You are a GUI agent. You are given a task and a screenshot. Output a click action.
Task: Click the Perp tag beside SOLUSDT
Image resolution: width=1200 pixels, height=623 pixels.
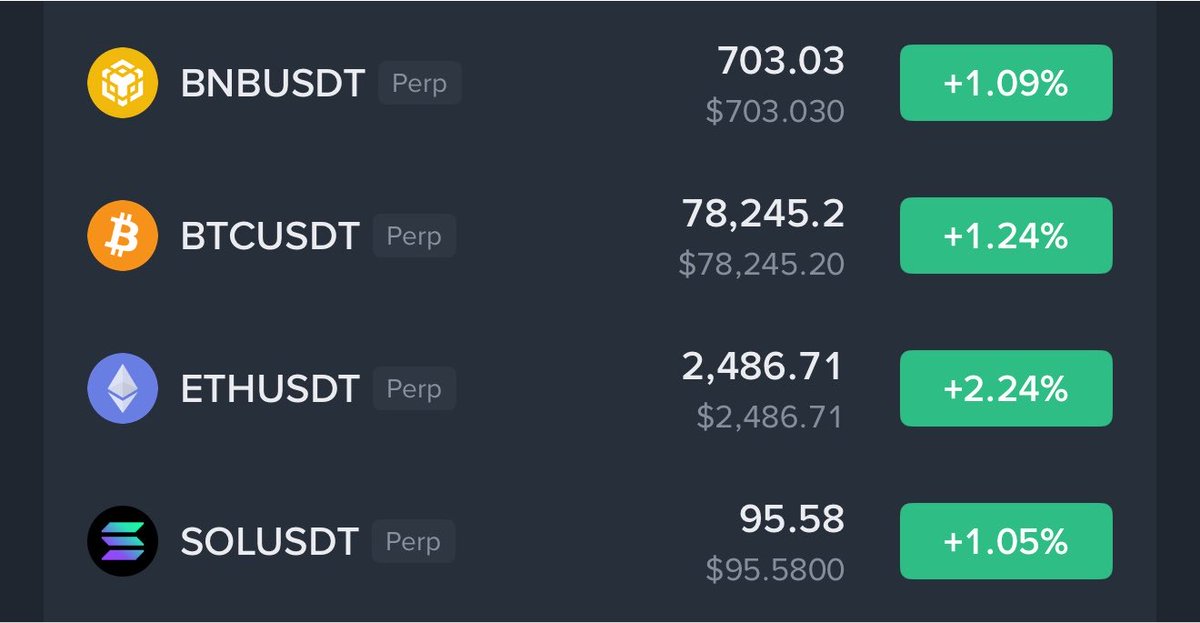point(414,541)
